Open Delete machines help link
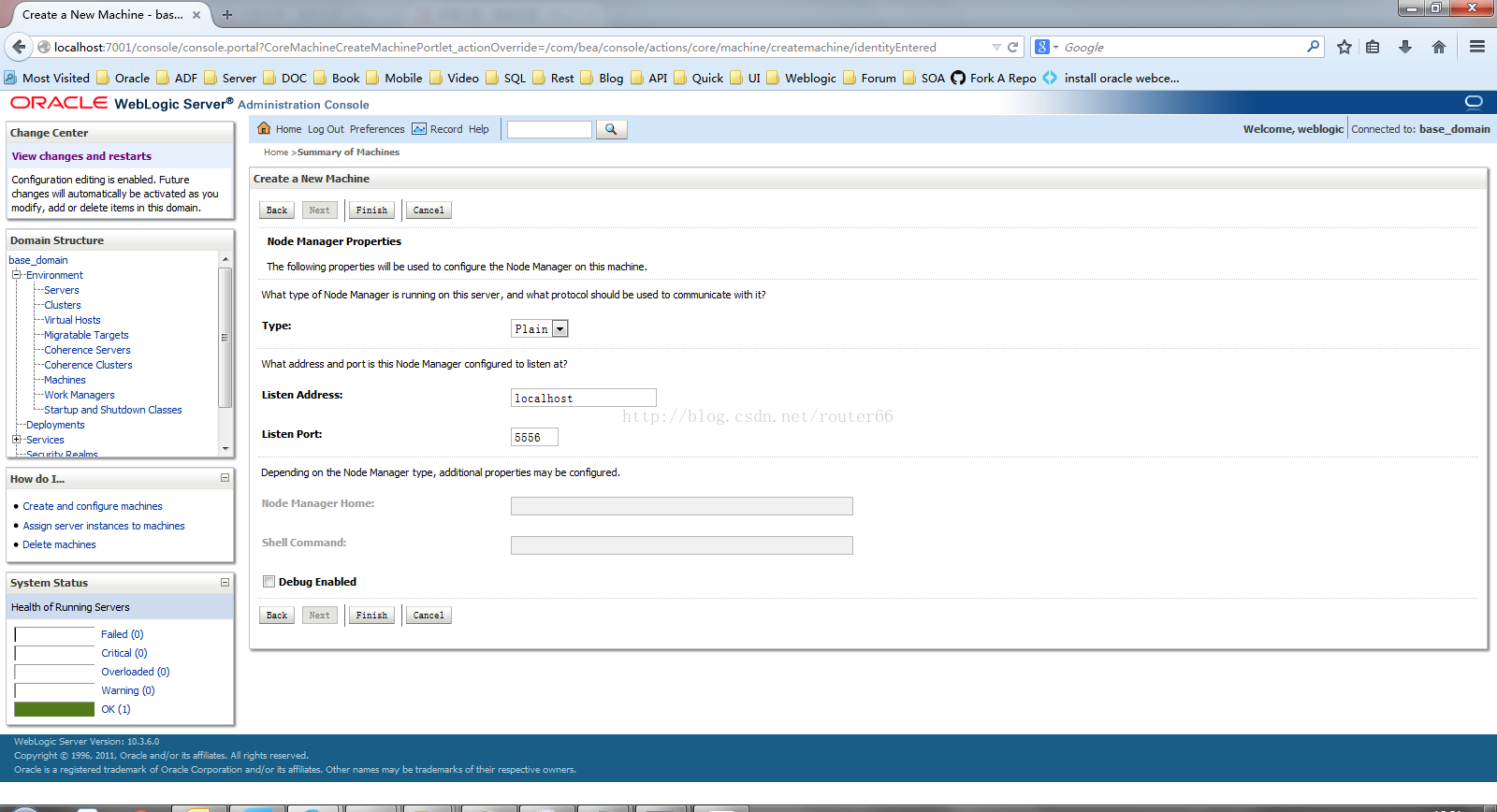 click(59, 544)
